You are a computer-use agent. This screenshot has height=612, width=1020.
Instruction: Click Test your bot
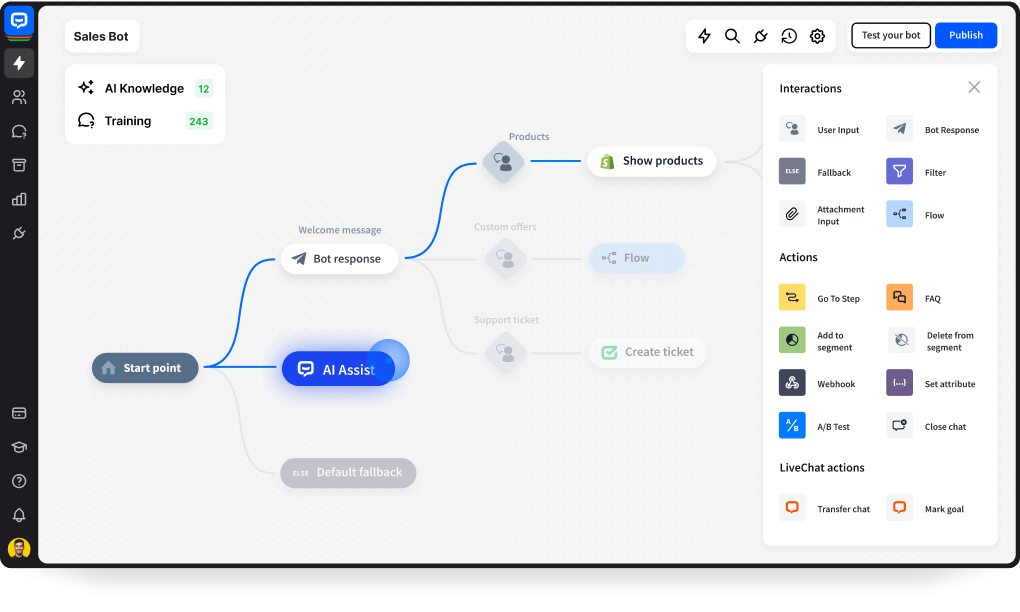(890, 35)
